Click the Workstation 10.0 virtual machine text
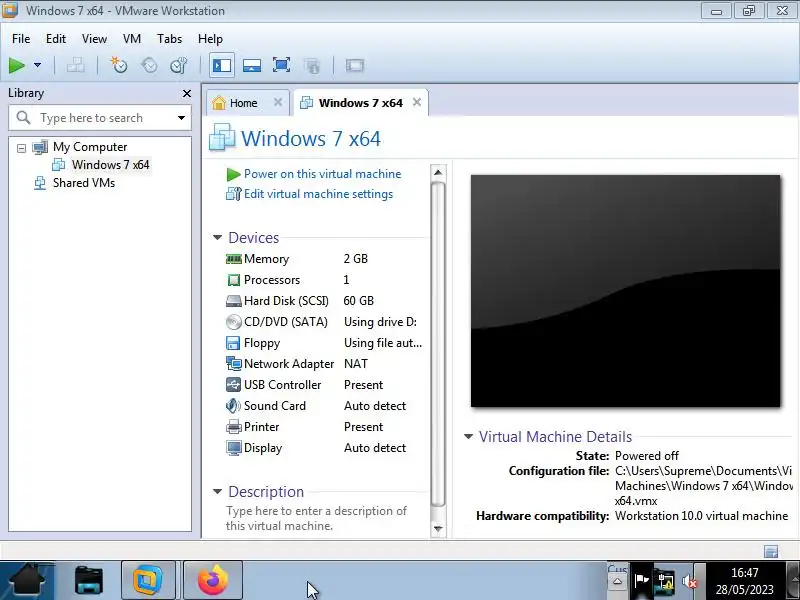 pyautogui.click(x=702, y=516)
